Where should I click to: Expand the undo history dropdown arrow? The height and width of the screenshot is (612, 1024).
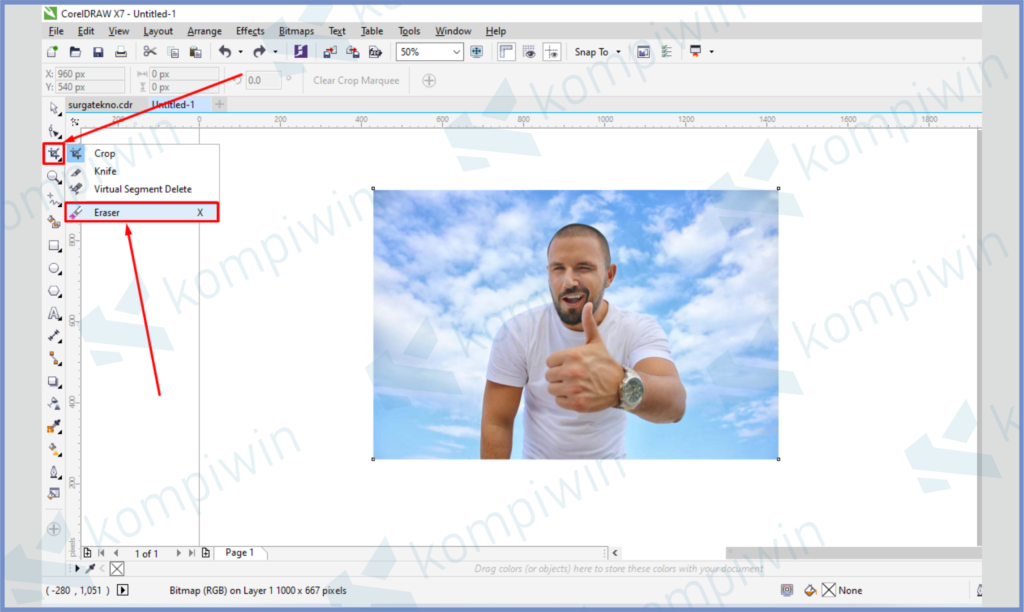[x=240, y=52]
